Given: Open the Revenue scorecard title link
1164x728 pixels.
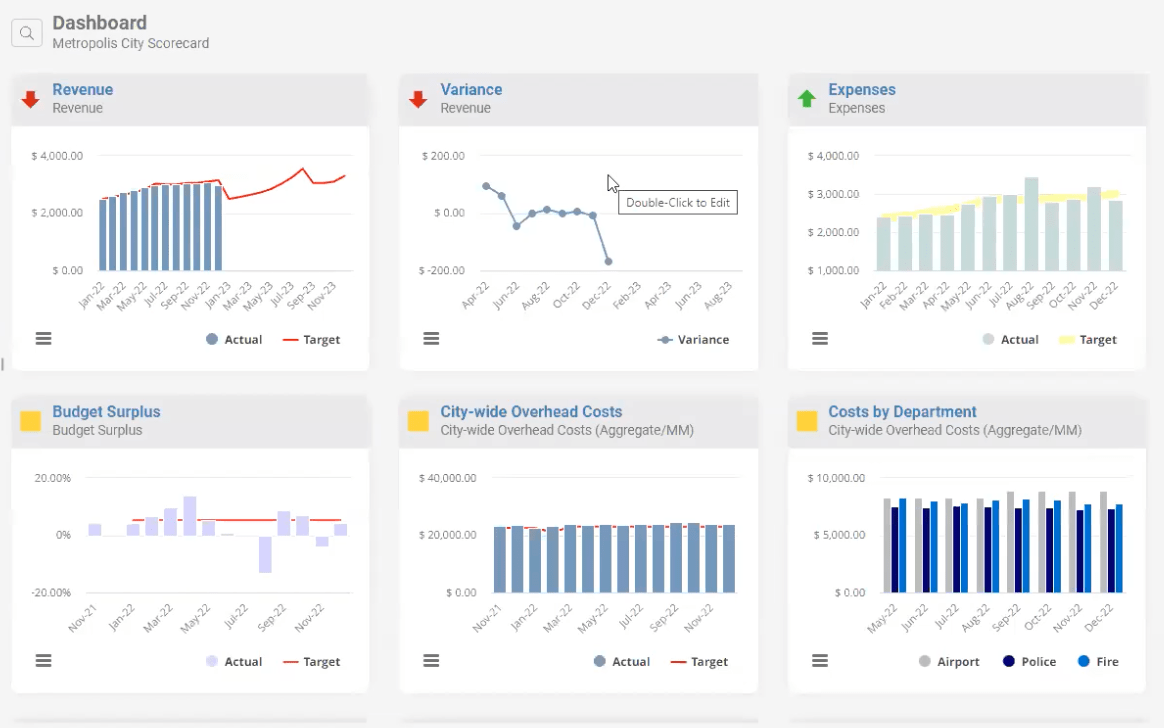Looking at the screenshot, I should click(x=83, y=90).
